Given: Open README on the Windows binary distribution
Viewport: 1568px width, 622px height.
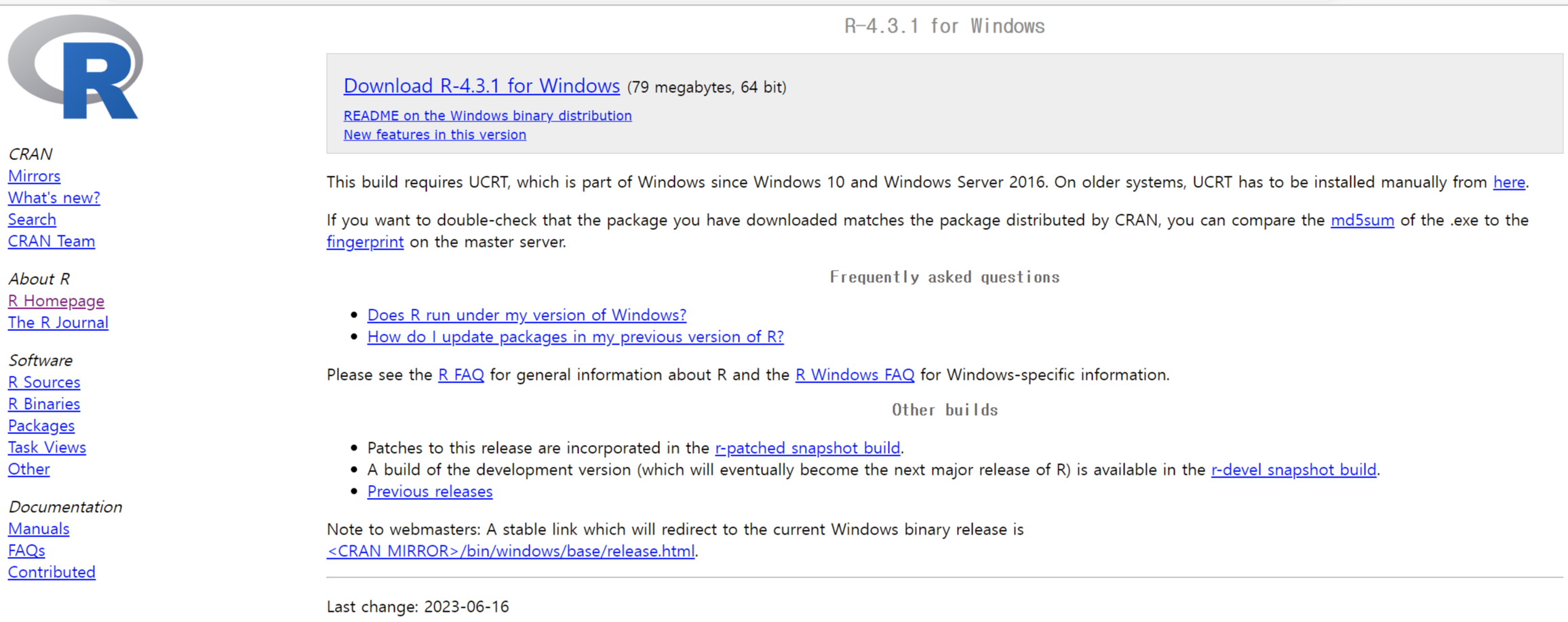Looking at the screenshot, I should [x=488, y=115].
